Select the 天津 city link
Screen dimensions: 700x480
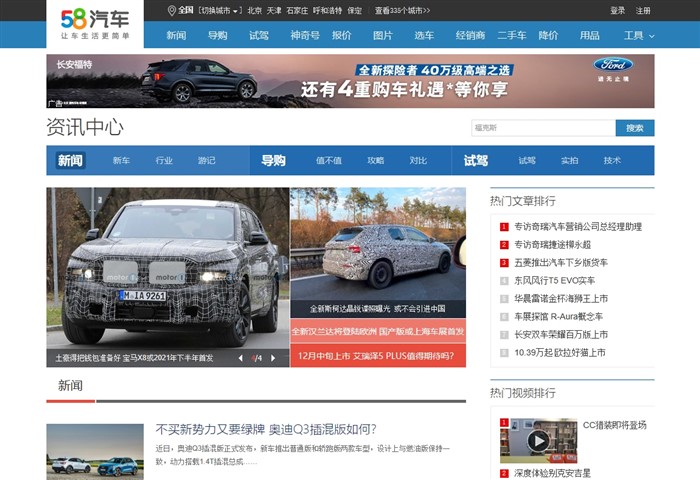click(x=274, y=10)
